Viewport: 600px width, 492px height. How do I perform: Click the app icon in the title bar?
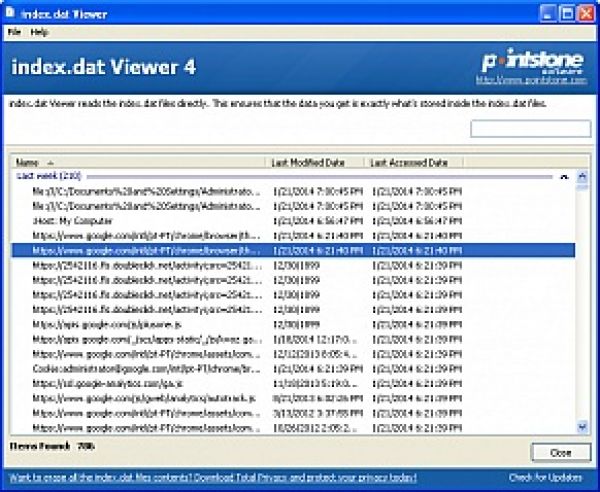tap(10, 13)
